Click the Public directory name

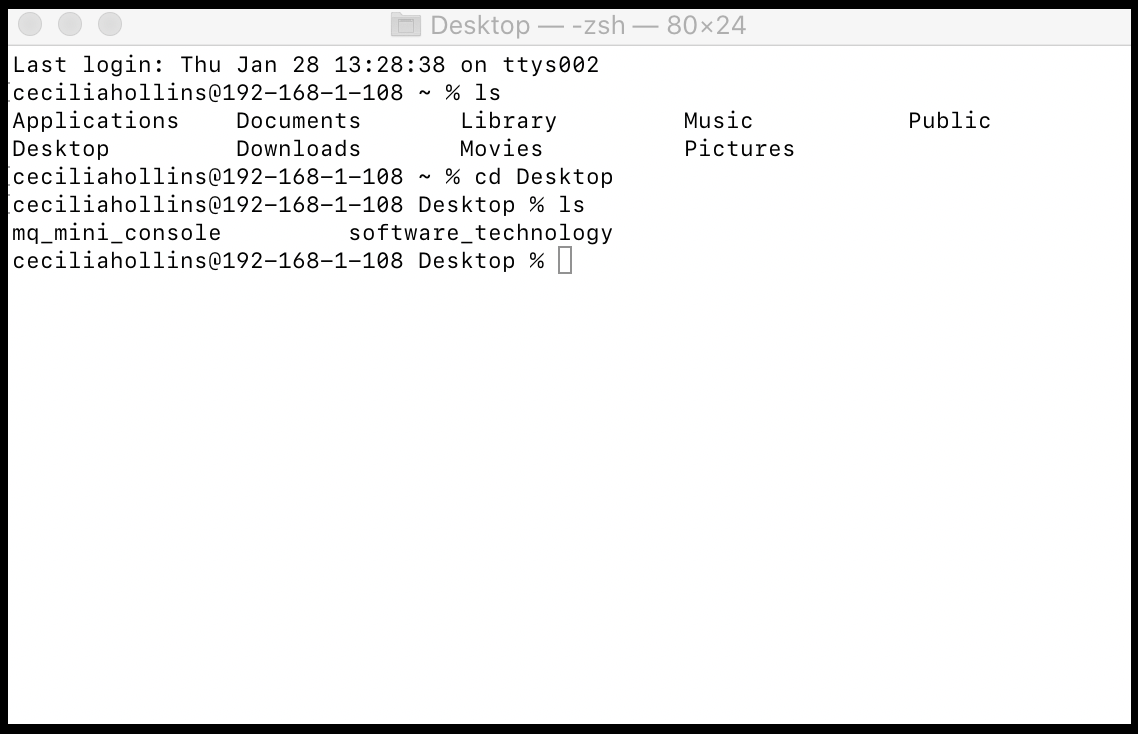tap(949, 121)
